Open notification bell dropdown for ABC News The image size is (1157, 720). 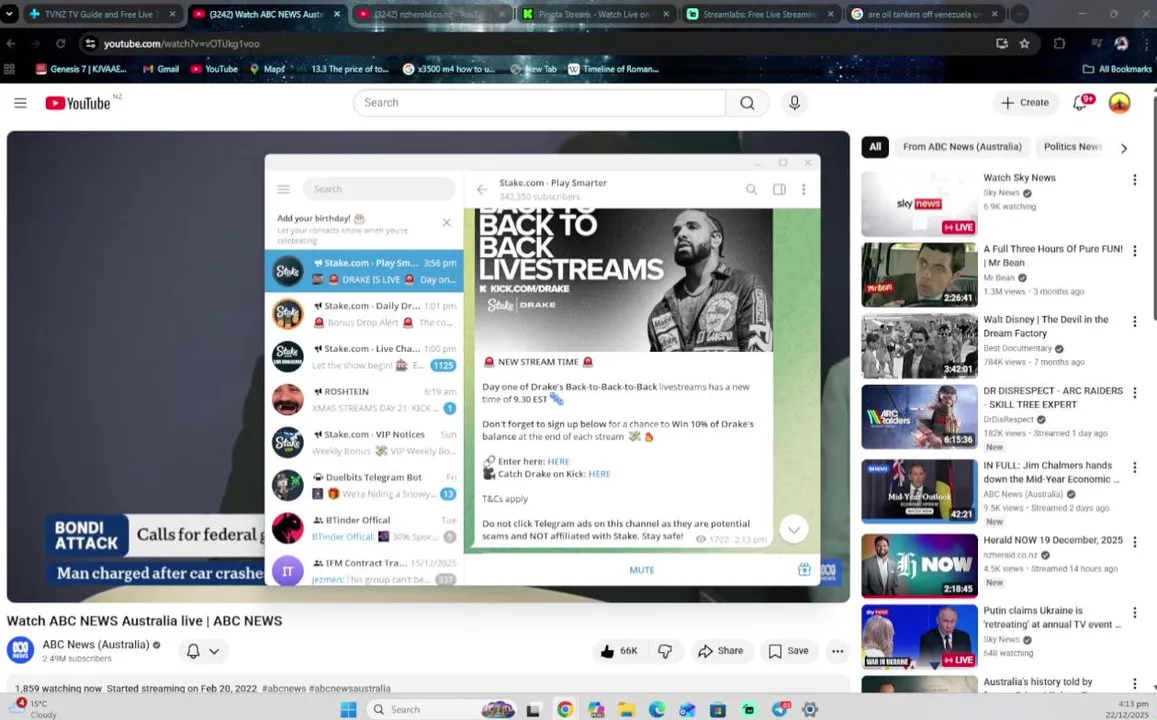pyautogui.click(x=204, y=651)
